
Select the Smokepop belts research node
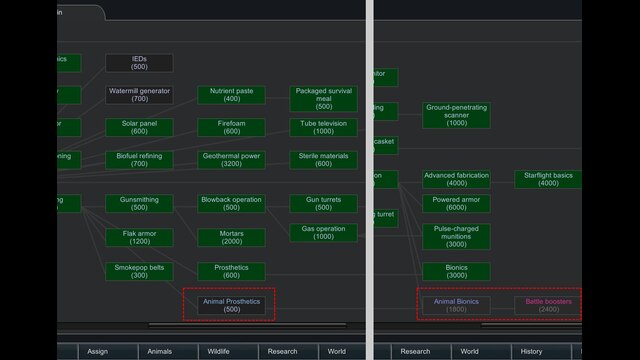tap(139, 271)
